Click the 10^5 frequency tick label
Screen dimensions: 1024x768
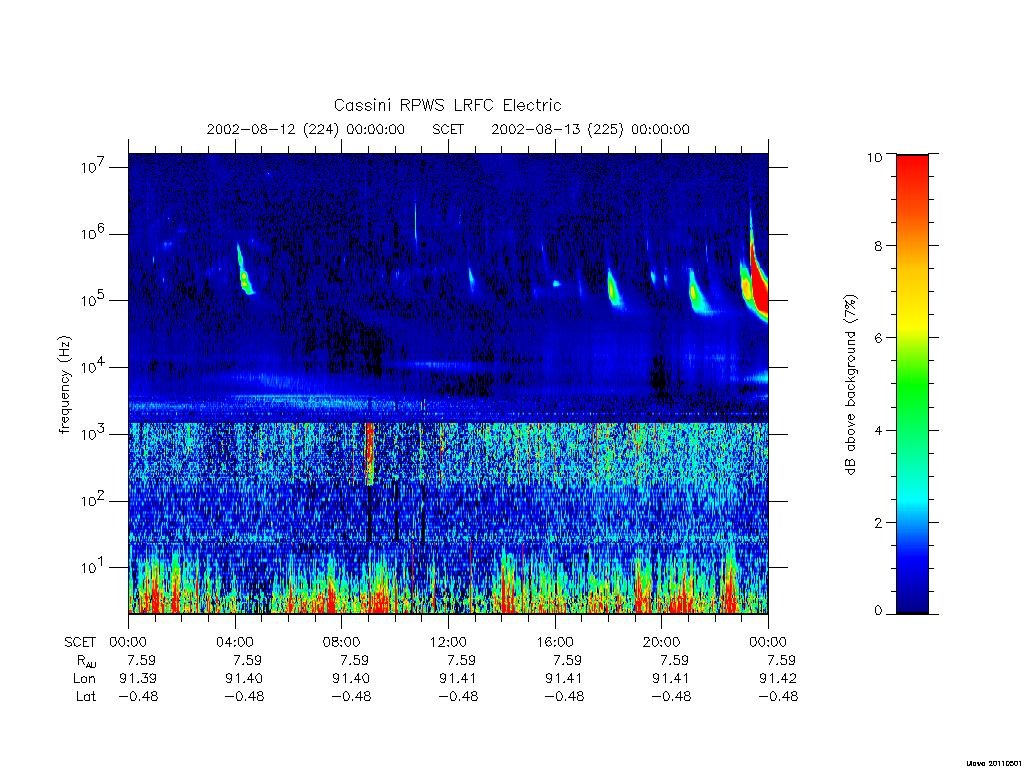click(95, 300)
